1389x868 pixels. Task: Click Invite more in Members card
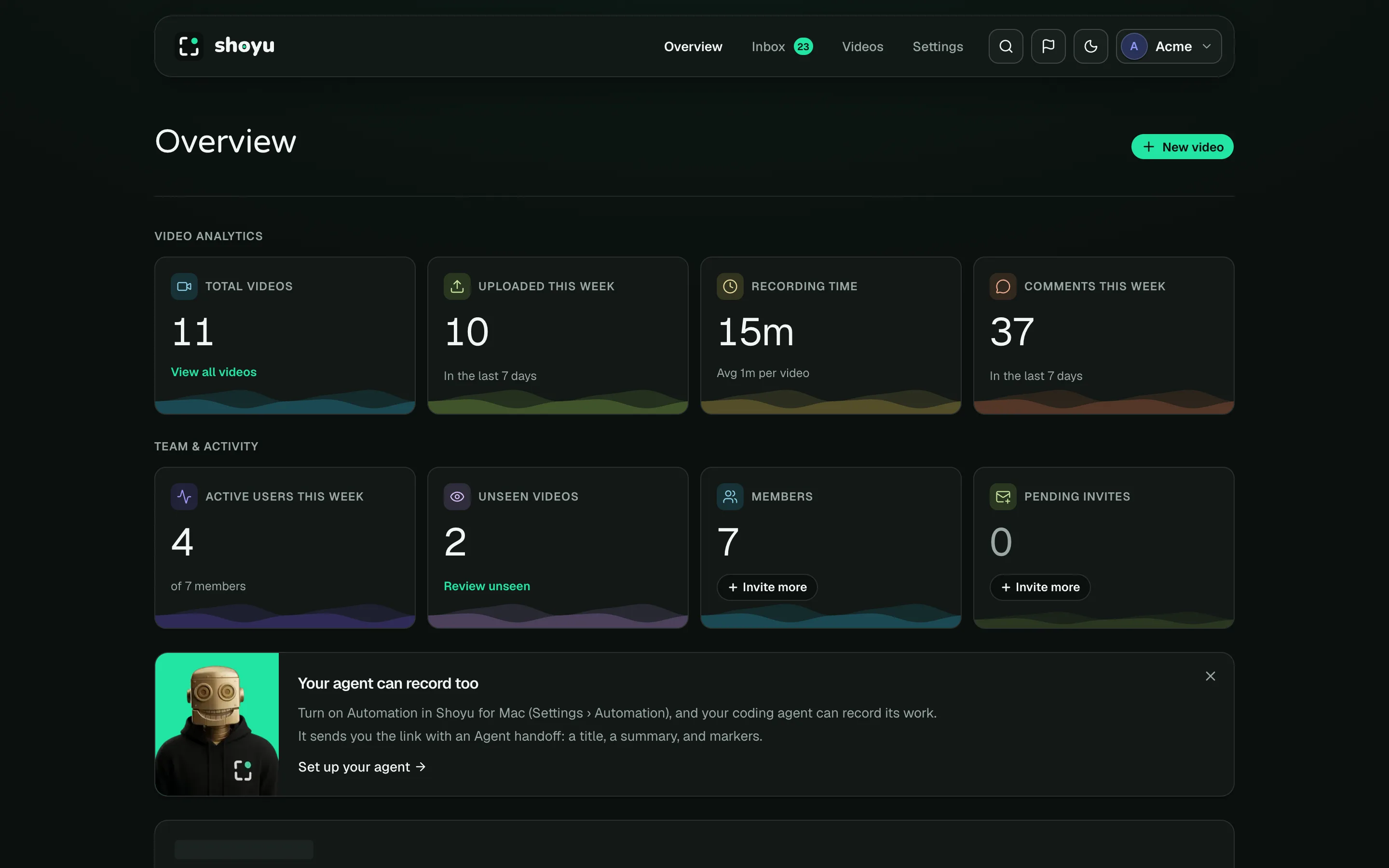767,587
